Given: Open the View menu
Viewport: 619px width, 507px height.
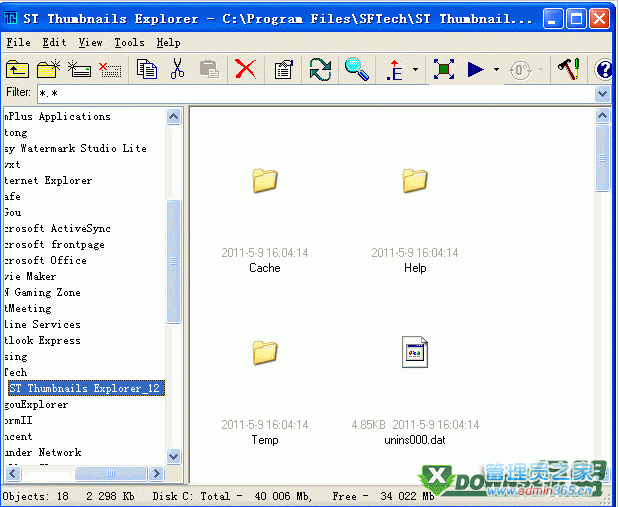Looking at the screenshot, I should [x=90, y=42].
